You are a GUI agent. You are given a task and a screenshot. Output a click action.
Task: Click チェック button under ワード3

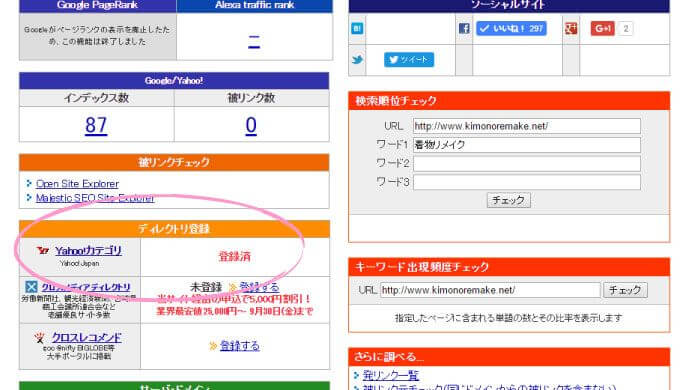508,200
